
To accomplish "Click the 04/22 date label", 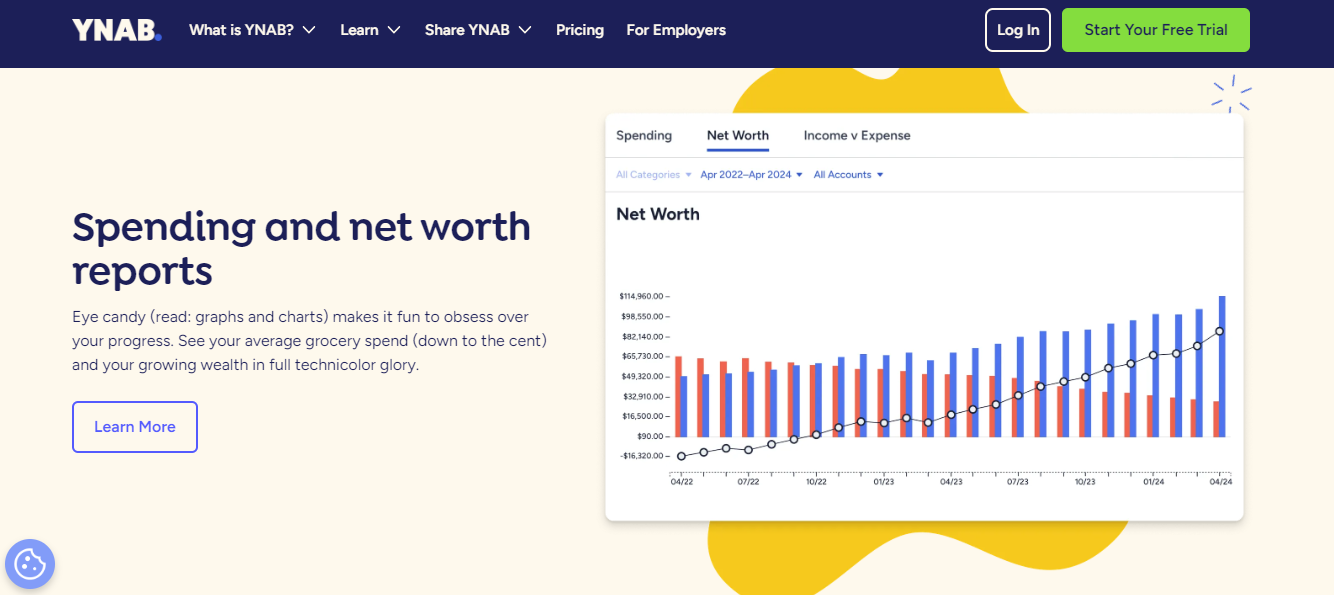I will [x=681, y=482].
